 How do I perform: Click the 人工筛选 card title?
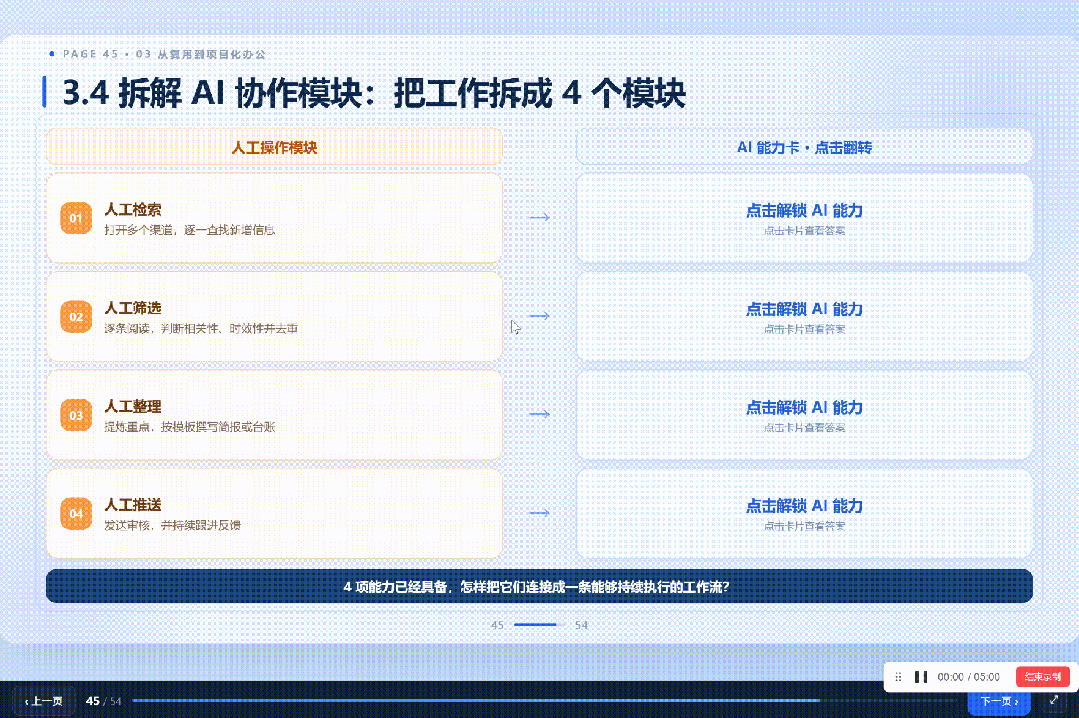(133, 308)
